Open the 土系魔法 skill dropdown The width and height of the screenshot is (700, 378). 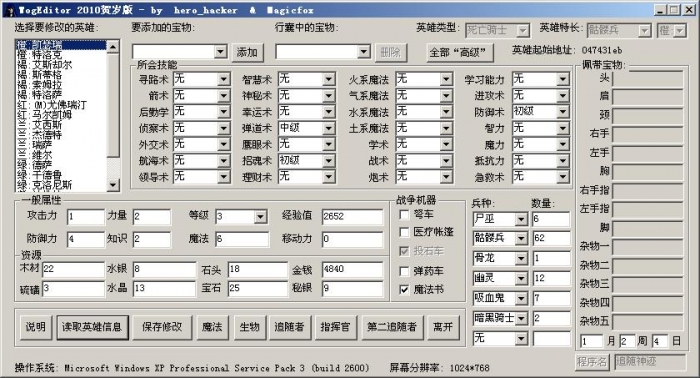pyautogui.click(x=446, y=129)
